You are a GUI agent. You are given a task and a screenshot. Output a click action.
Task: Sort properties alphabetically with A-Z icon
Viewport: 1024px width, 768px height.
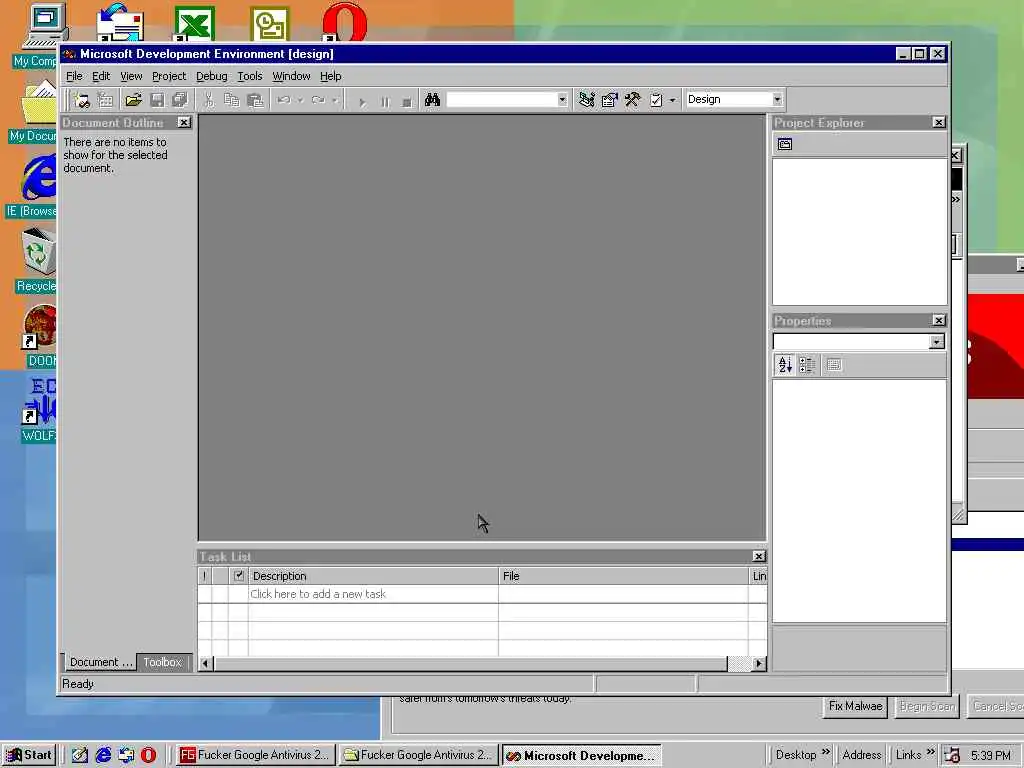click(x=785, y=365)
